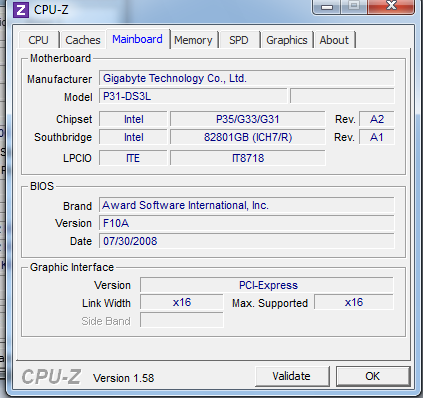The width and height of the screenshot is (423, 398).
Task: Click the BIOS brand Award Software International field
Action: tap(247, 205)
